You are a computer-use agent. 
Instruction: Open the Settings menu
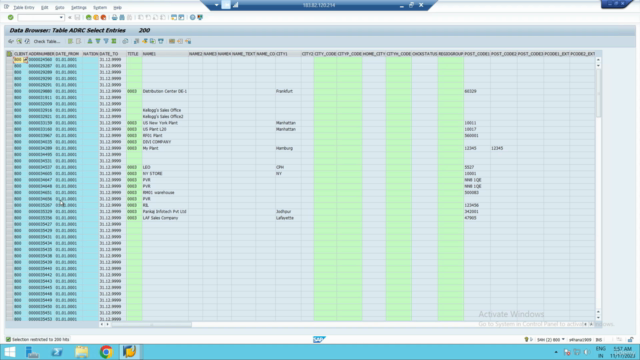(x=79, y=7)
